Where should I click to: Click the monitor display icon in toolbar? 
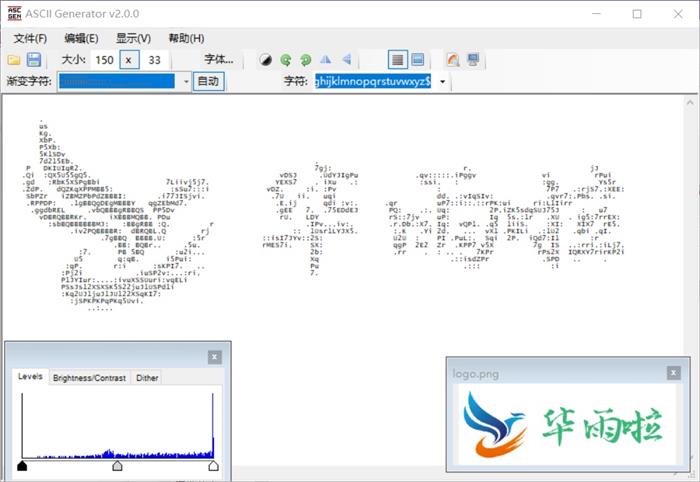tap(473, 60)
